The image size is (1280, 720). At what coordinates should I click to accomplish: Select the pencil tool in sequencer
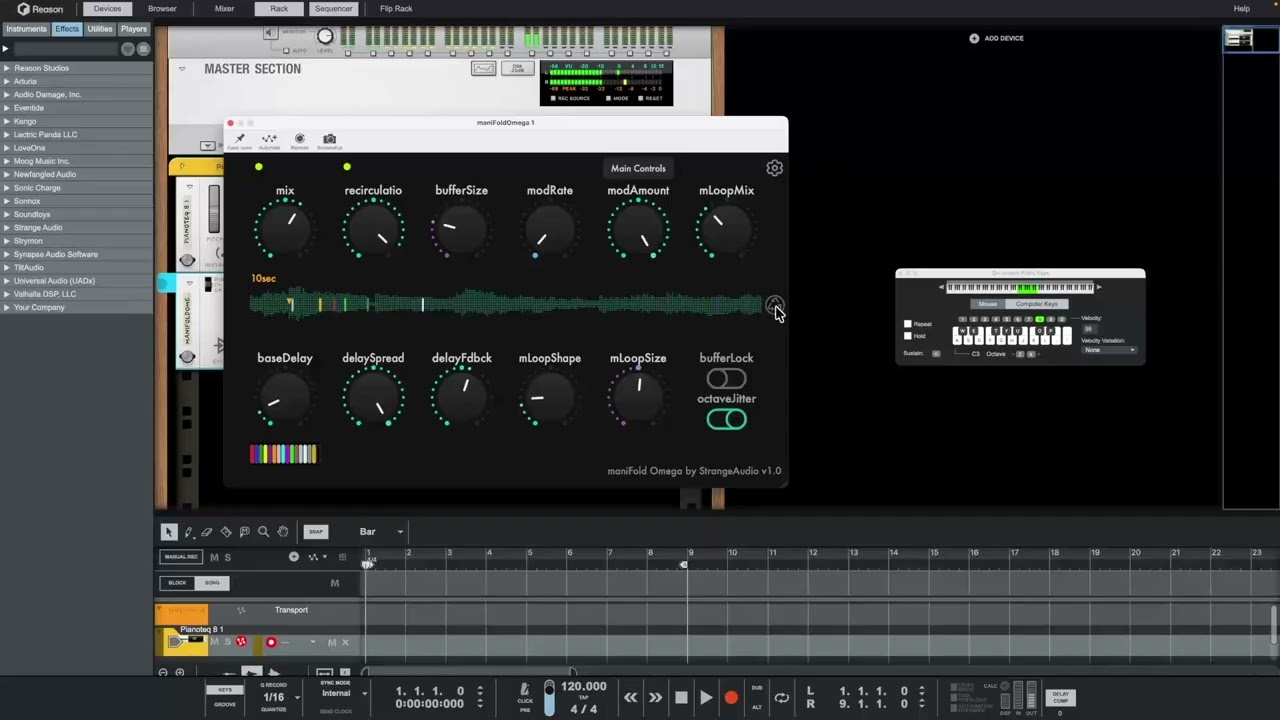pyautogui.click(x=188, y=532)
